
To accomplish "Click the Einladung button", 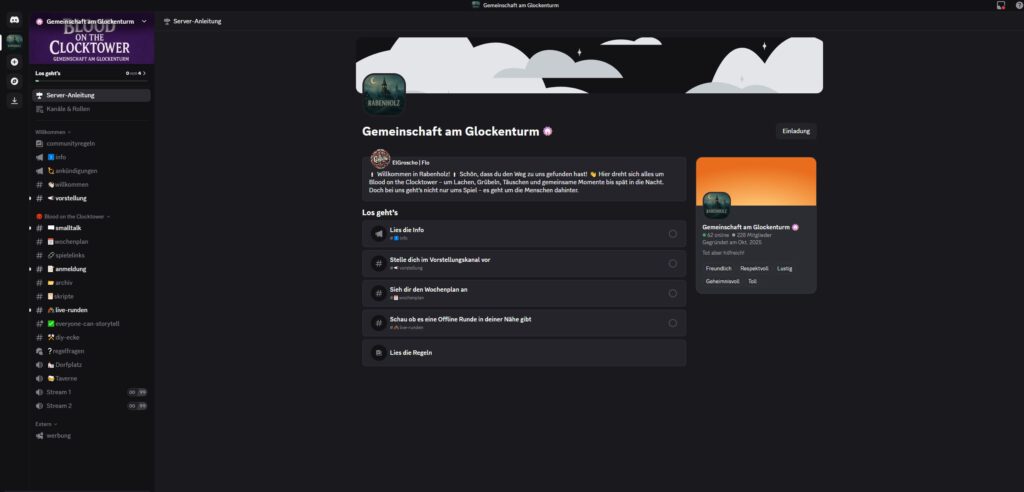I will coord(795,131).
